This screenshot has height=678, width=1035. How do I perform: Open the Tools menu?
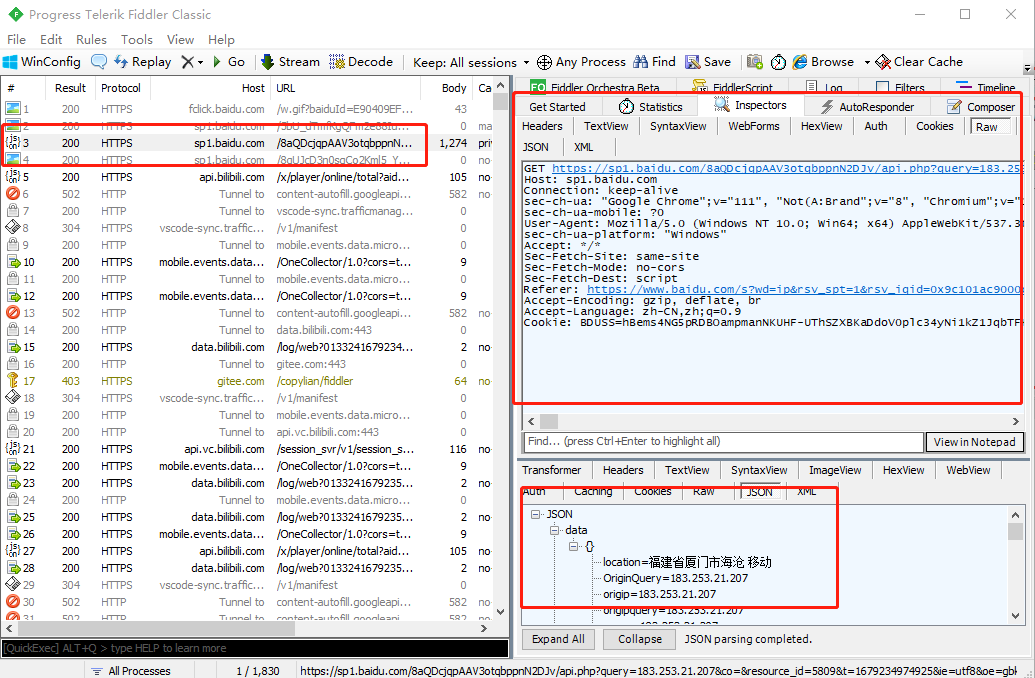coord(137,40)
